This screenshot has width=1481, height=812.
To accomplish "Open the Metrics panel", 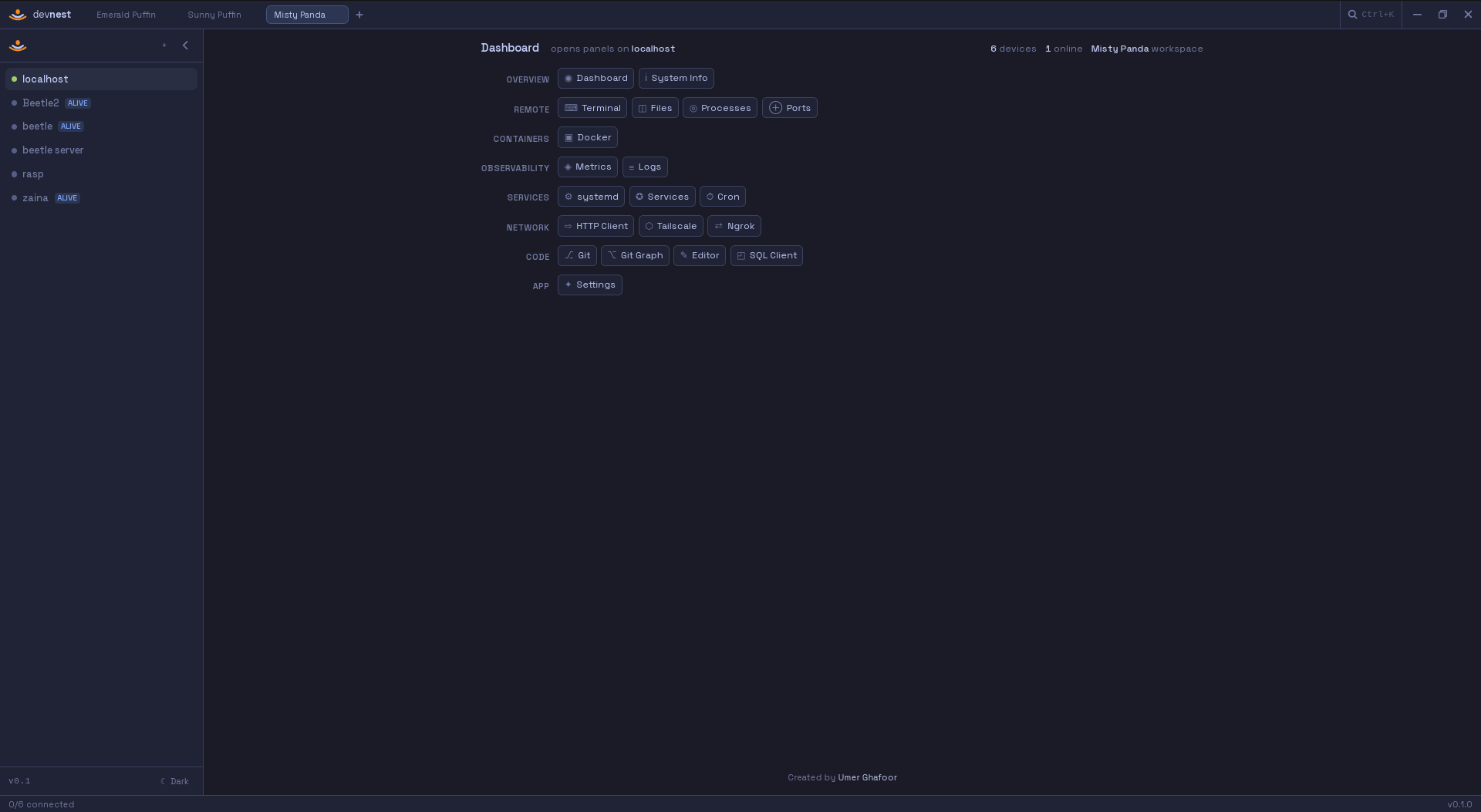I will [x=588, y=167].
